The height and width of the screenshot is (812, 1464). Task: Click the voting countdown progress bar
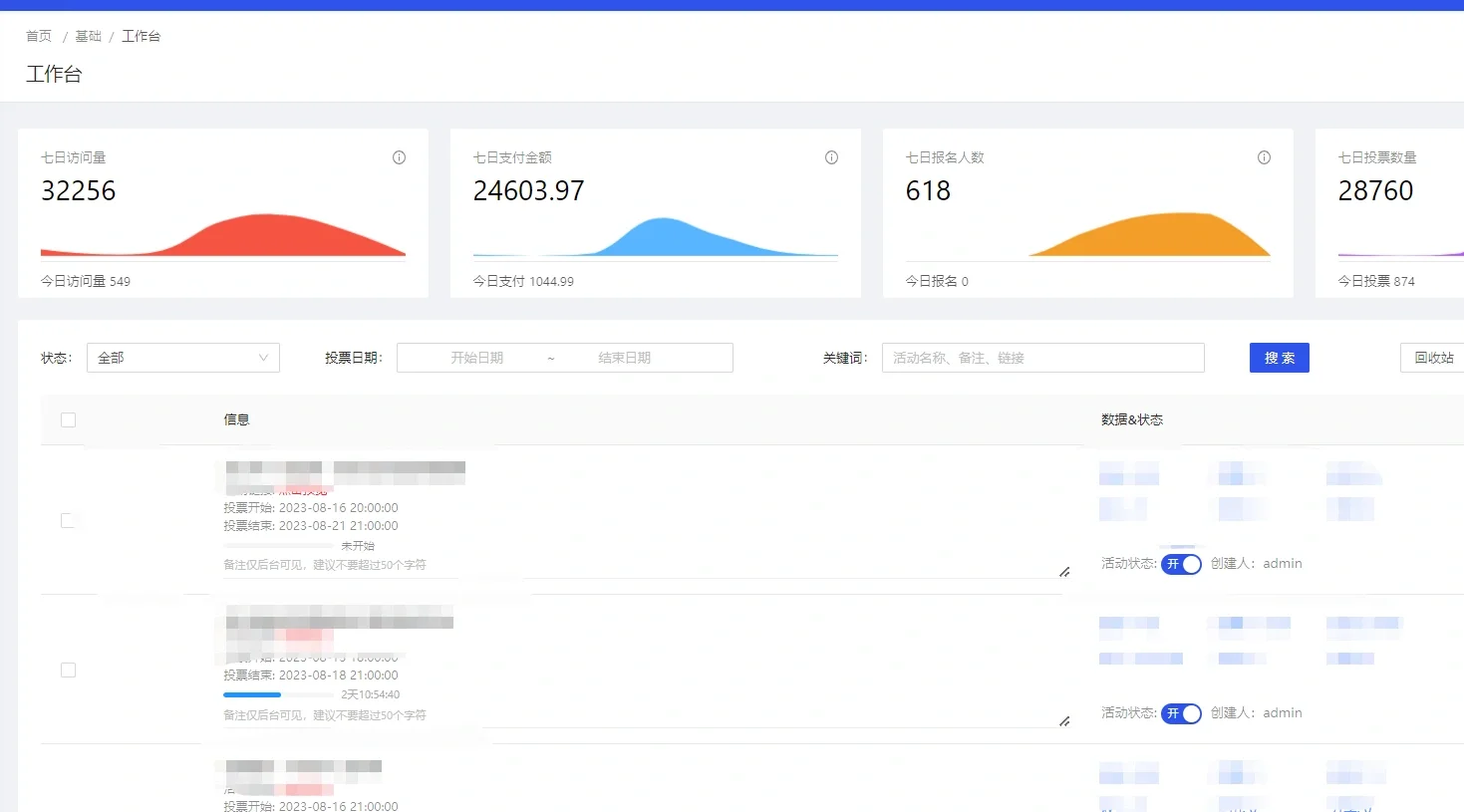point(279,694)
